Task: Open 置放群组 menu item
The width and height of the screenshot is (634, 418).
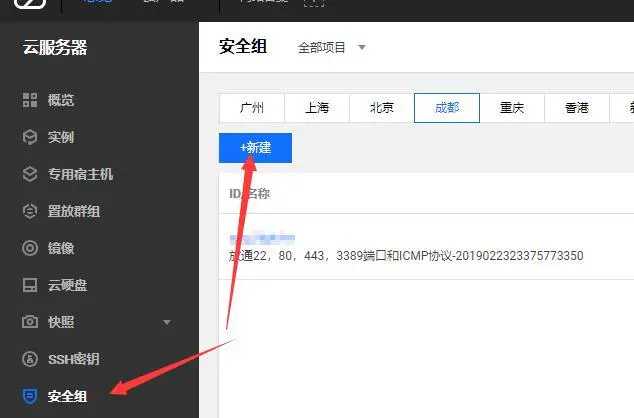Action: [74, 211]
